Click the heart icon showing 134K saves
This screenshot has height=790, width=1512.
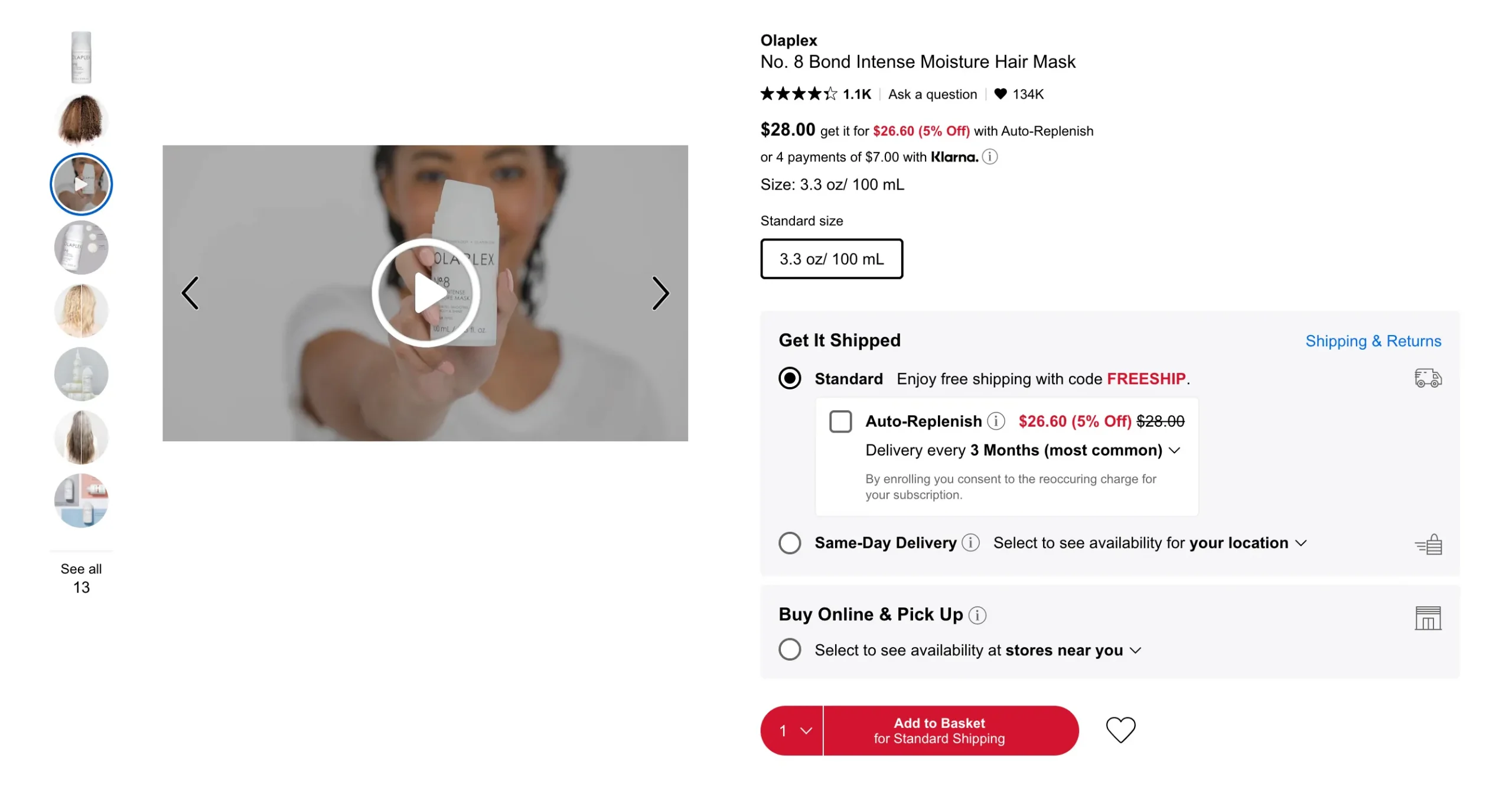[x=1000, y=94]
